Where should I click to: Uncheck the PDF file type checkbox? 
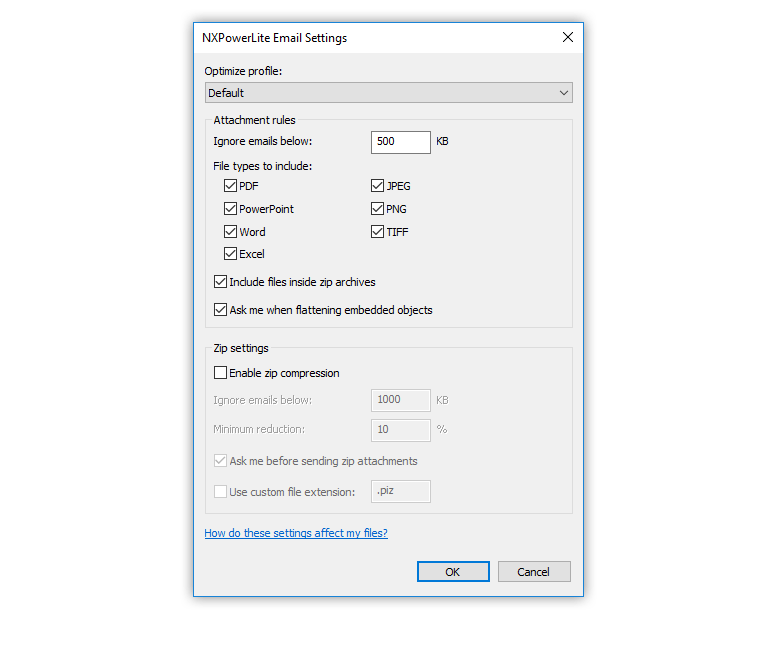tap(230, 186)
